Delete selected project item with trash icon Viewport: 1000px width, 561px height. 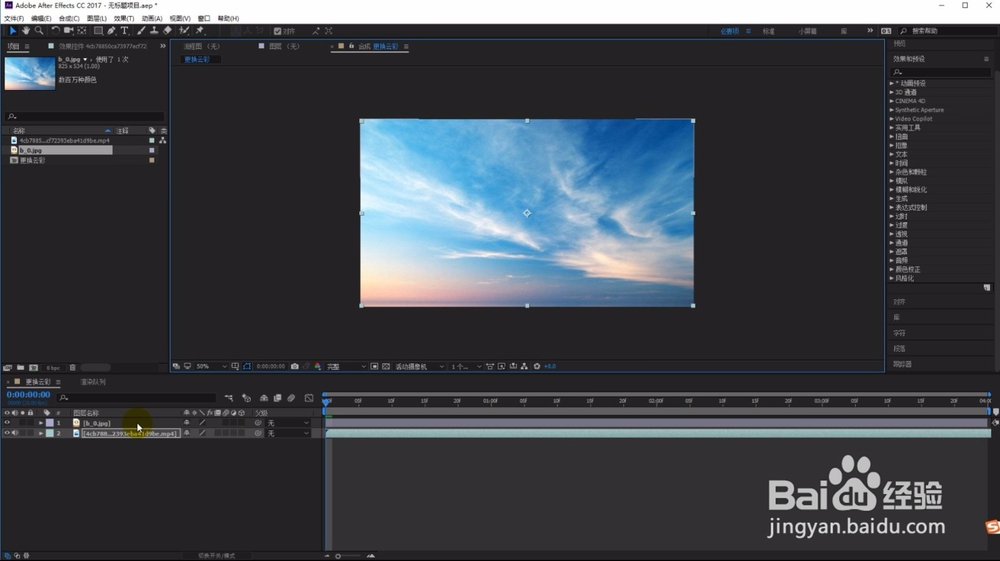73,368
